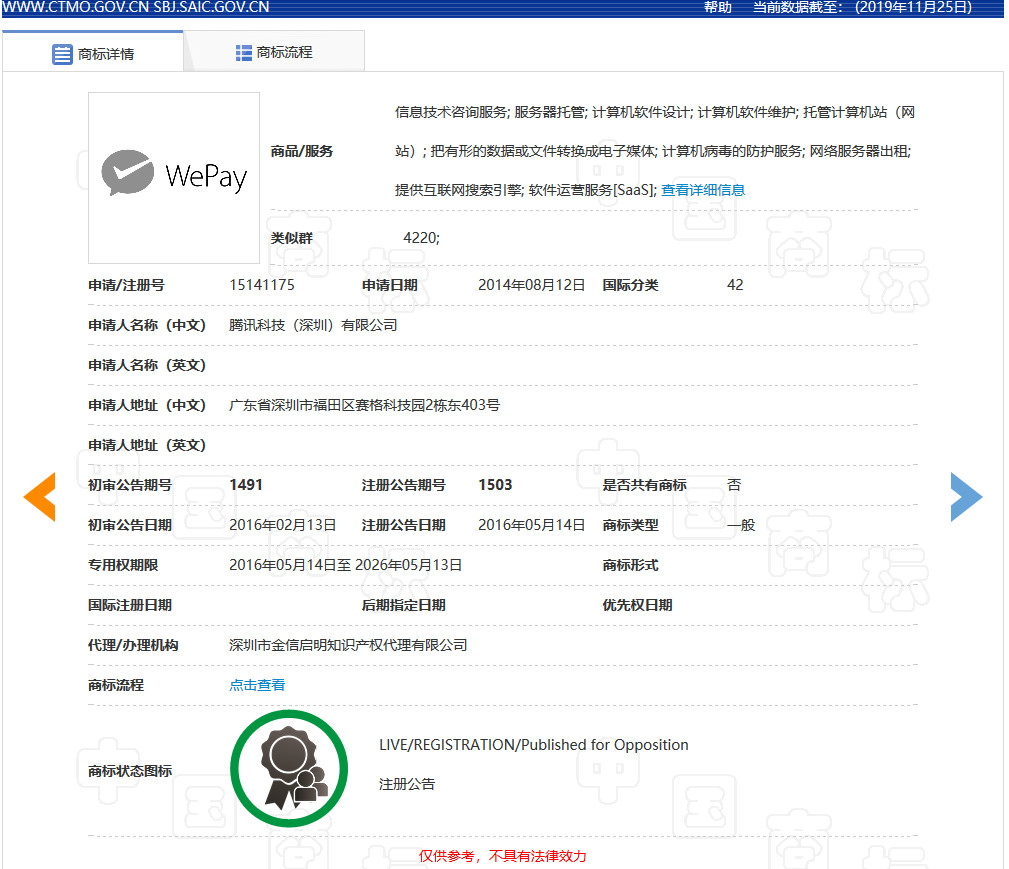Go to previous trademark with orange arrow
The width and height of the screenshot is (1009, 869).
(x=40, y=496)
